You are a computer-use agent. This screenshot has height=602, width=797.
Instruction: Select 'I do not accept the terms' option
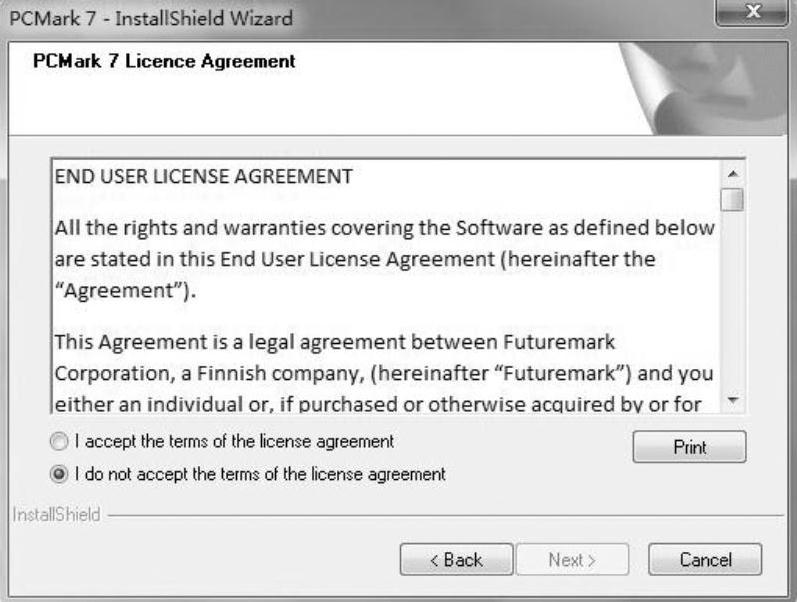click(x=63, y=473)
